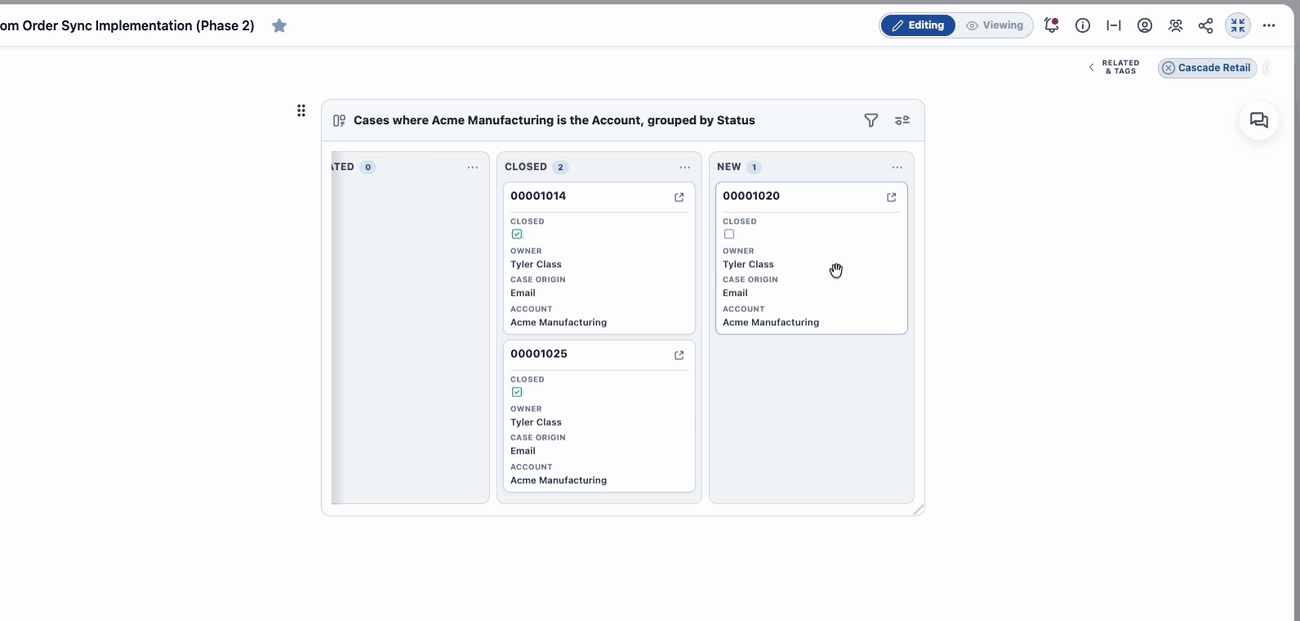Viewport: 1300px width, 621px height.
Task: Click Email origin on case 00001014
Action: 523,293
